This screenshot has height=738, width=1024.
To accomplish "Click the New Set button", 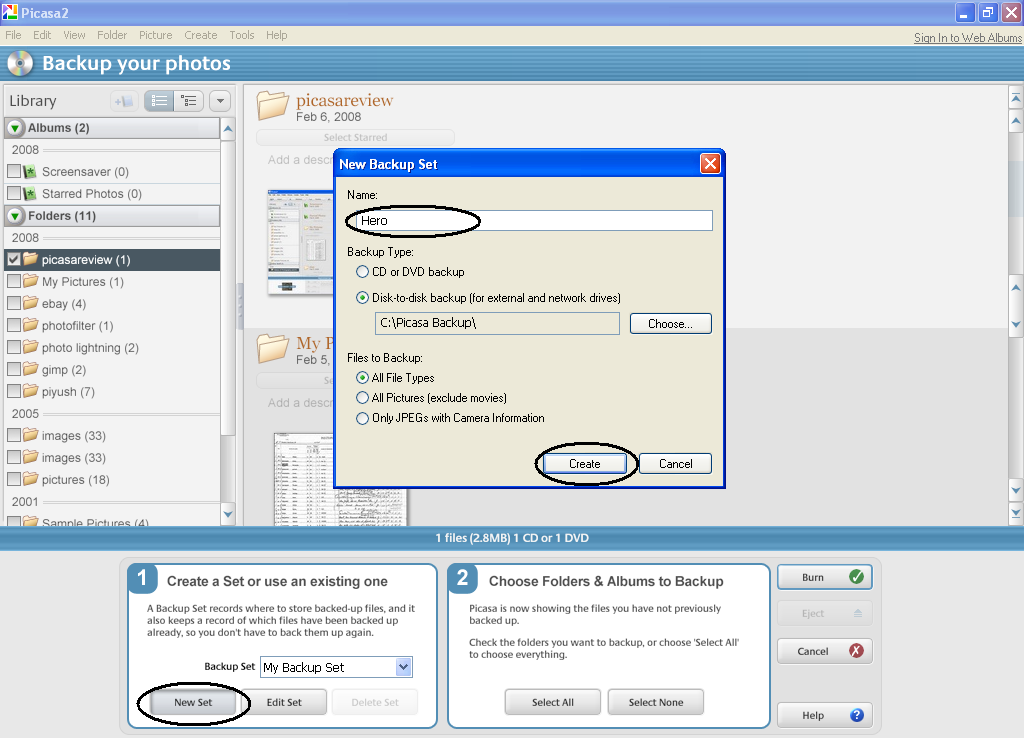I will (193, 702).
